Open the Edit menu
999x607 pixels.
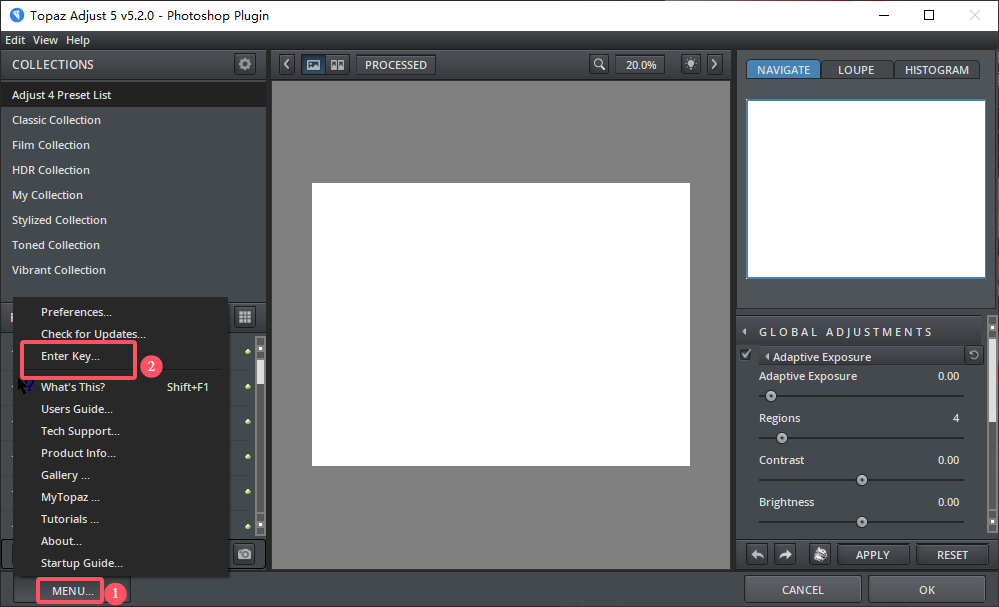click(15, 40)
